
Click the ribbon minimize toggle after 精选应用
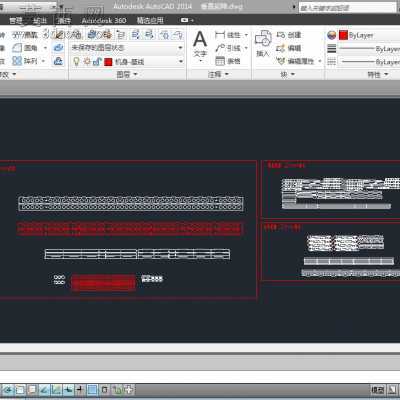(x=184, y=20)
